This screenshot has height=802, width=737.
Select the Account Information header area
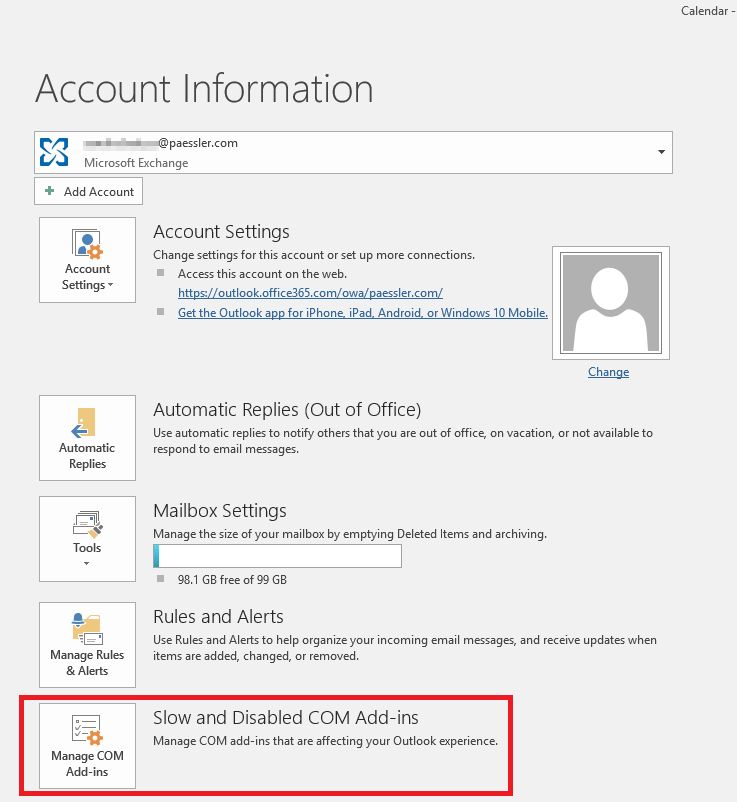[x=204, y=89]
